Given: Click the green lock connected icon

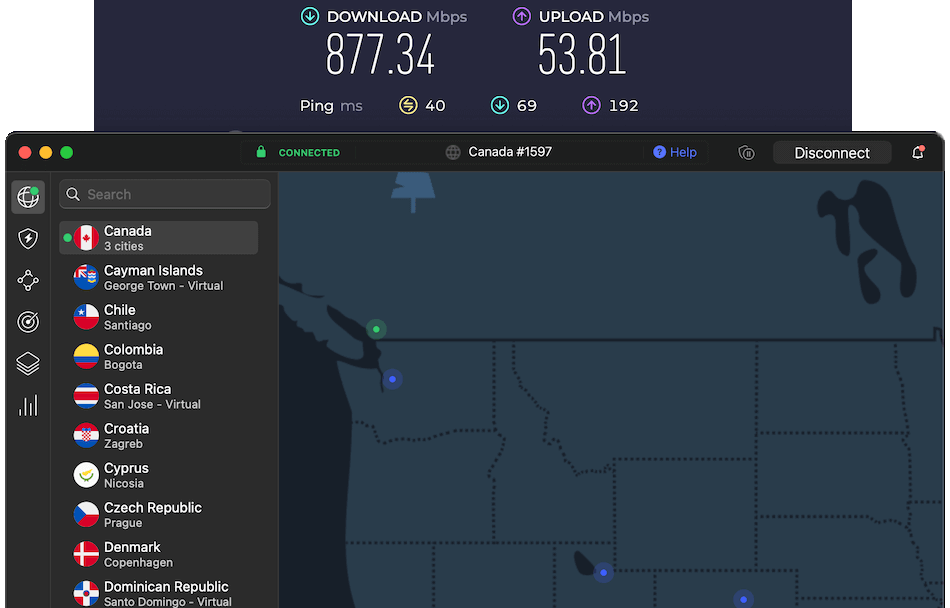Looking at the screenshot, I should 261,151.
